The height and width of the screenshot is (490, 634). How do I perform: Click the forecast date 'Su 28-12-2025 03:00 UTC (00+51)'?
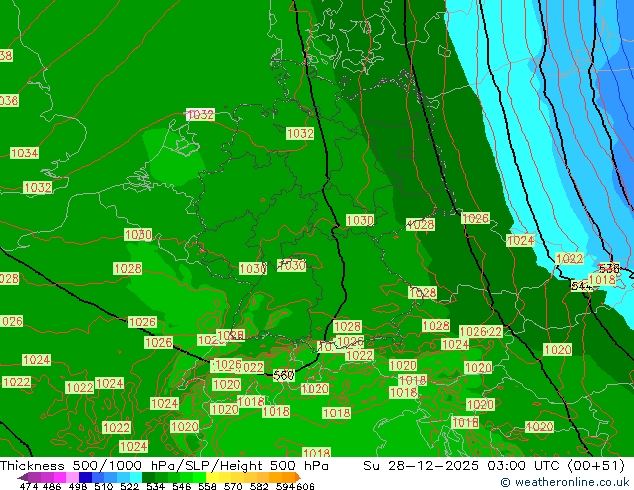pos(494,466)
